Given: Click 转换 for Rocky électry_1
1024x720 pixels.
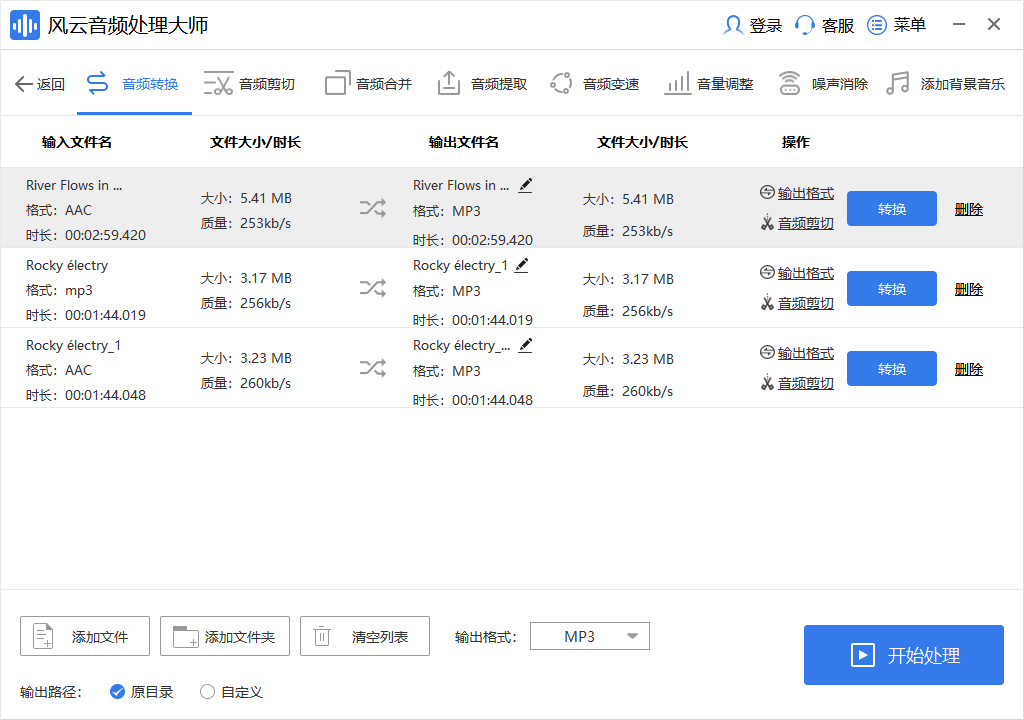Looking at the screenshot, I should pyautogui.click(x=891, y=368).
